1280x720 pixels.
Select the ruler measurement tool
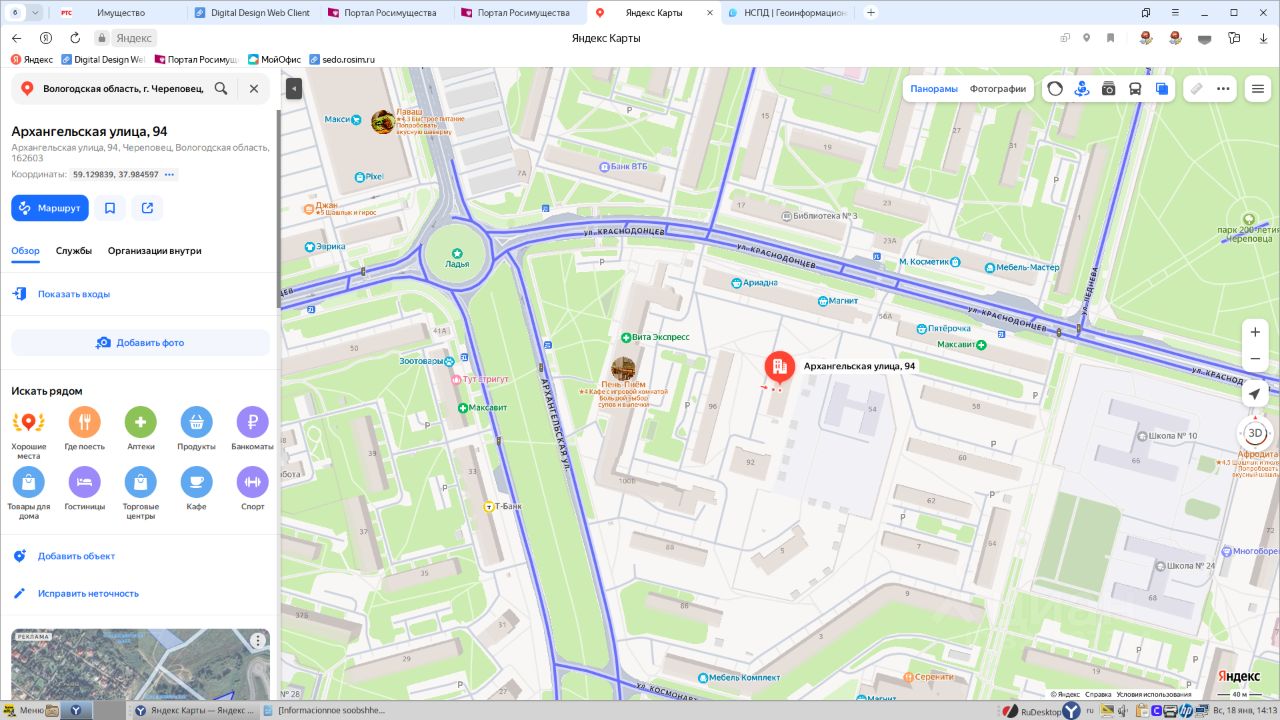tap(1196, 89)
